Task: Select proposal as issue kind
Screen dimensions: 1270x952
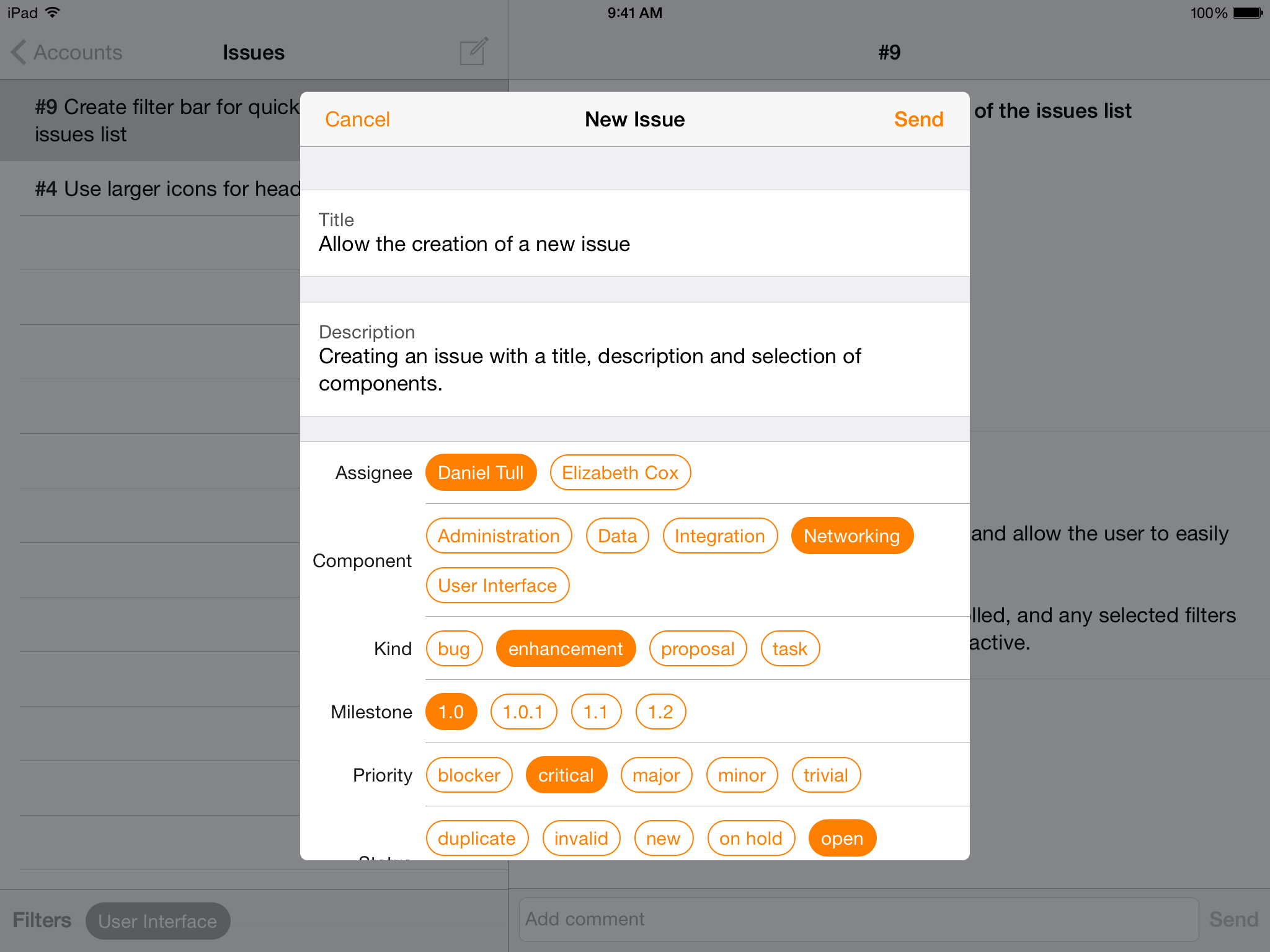Action: [x=698, y=649]
